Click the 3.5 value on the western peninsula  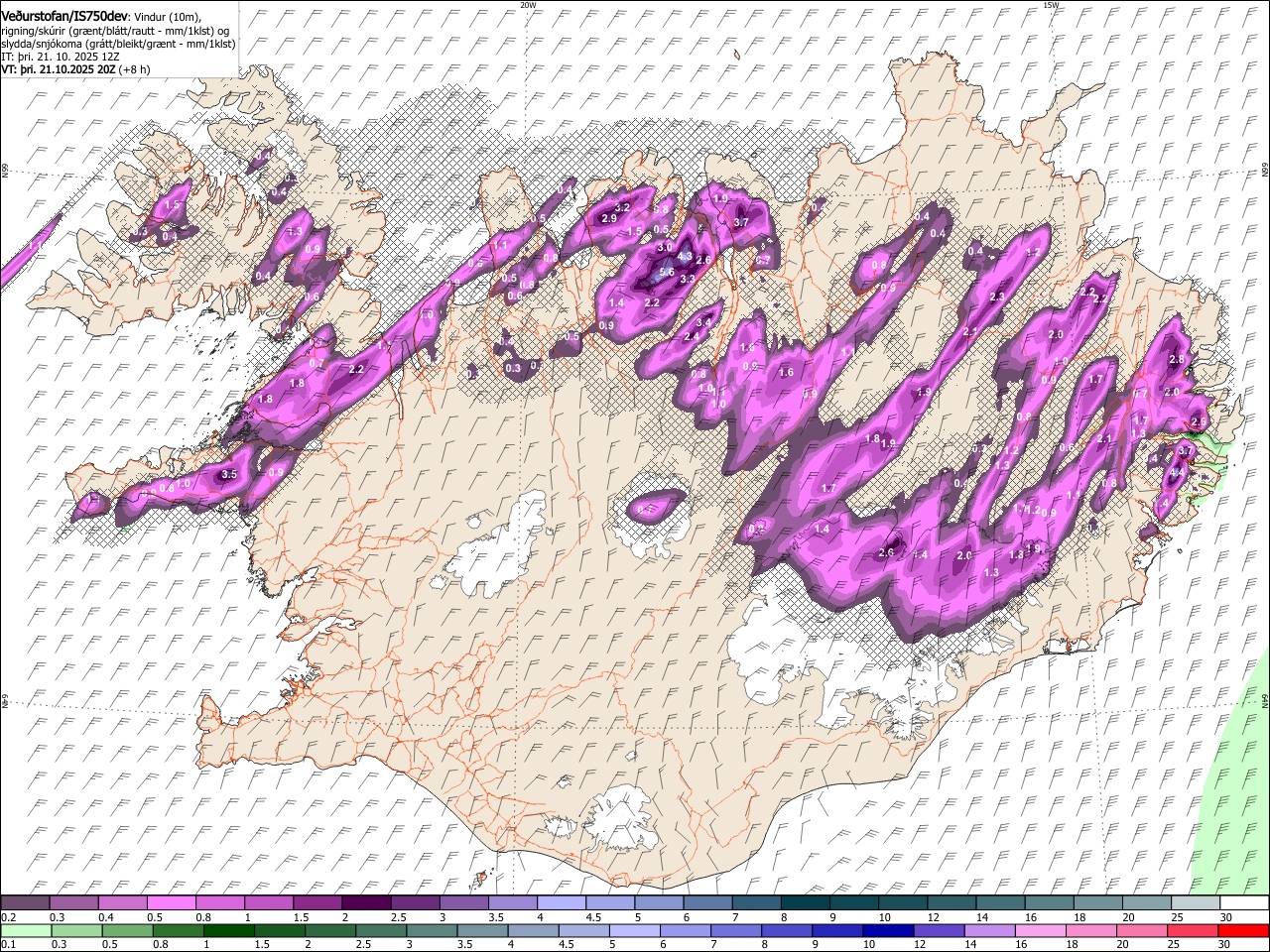coord(229,475)
